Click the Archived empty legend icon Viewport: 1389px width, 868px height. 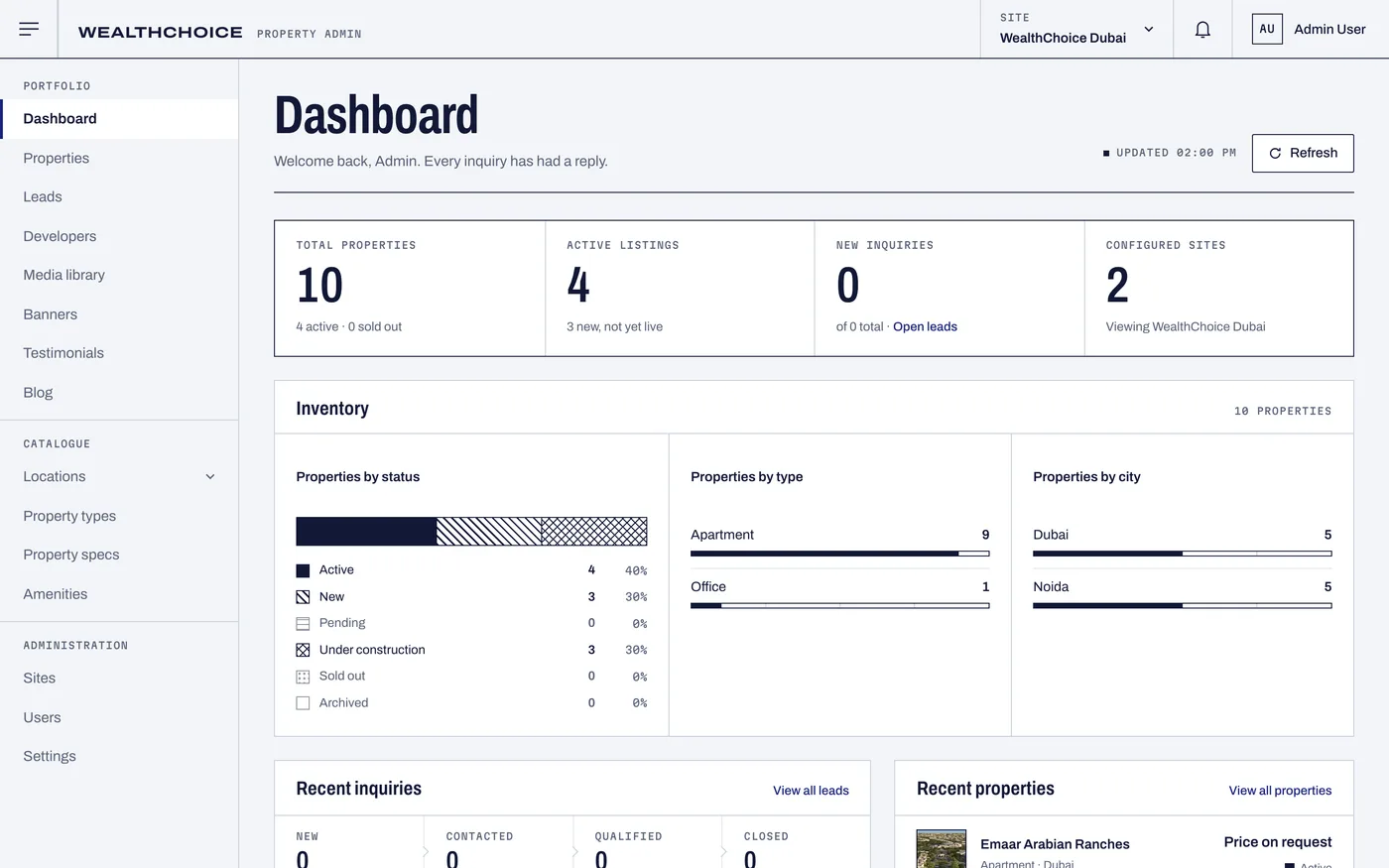(x=303, y=702)
